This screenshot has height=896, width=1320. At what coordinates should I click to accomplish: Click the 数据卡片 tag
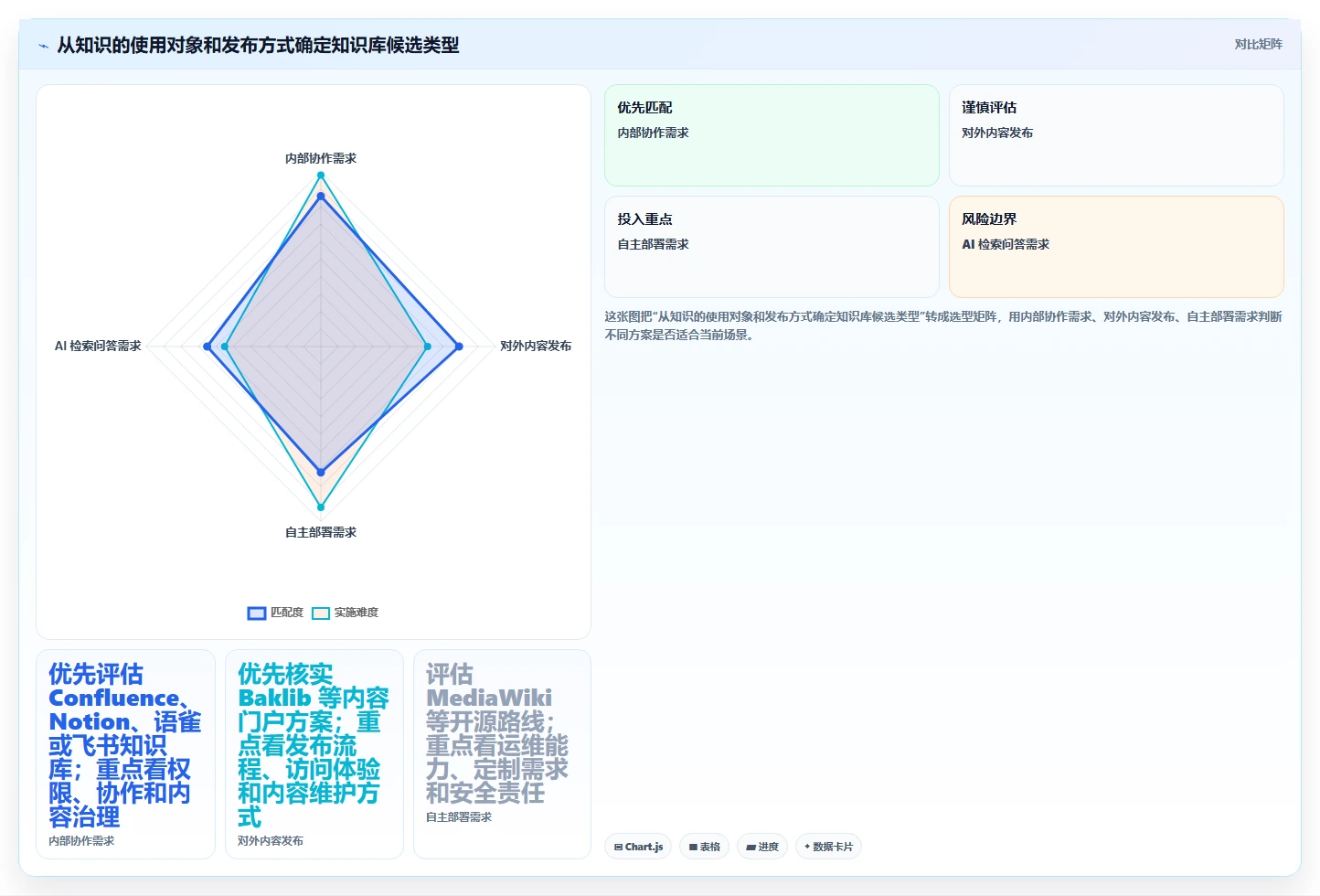point(828,847)
